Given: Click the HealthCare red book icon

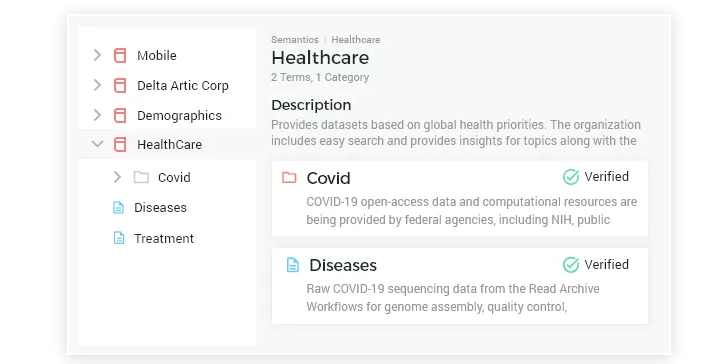Looking at the screenshot, I should pyautogui.click(x=120, y=144).
